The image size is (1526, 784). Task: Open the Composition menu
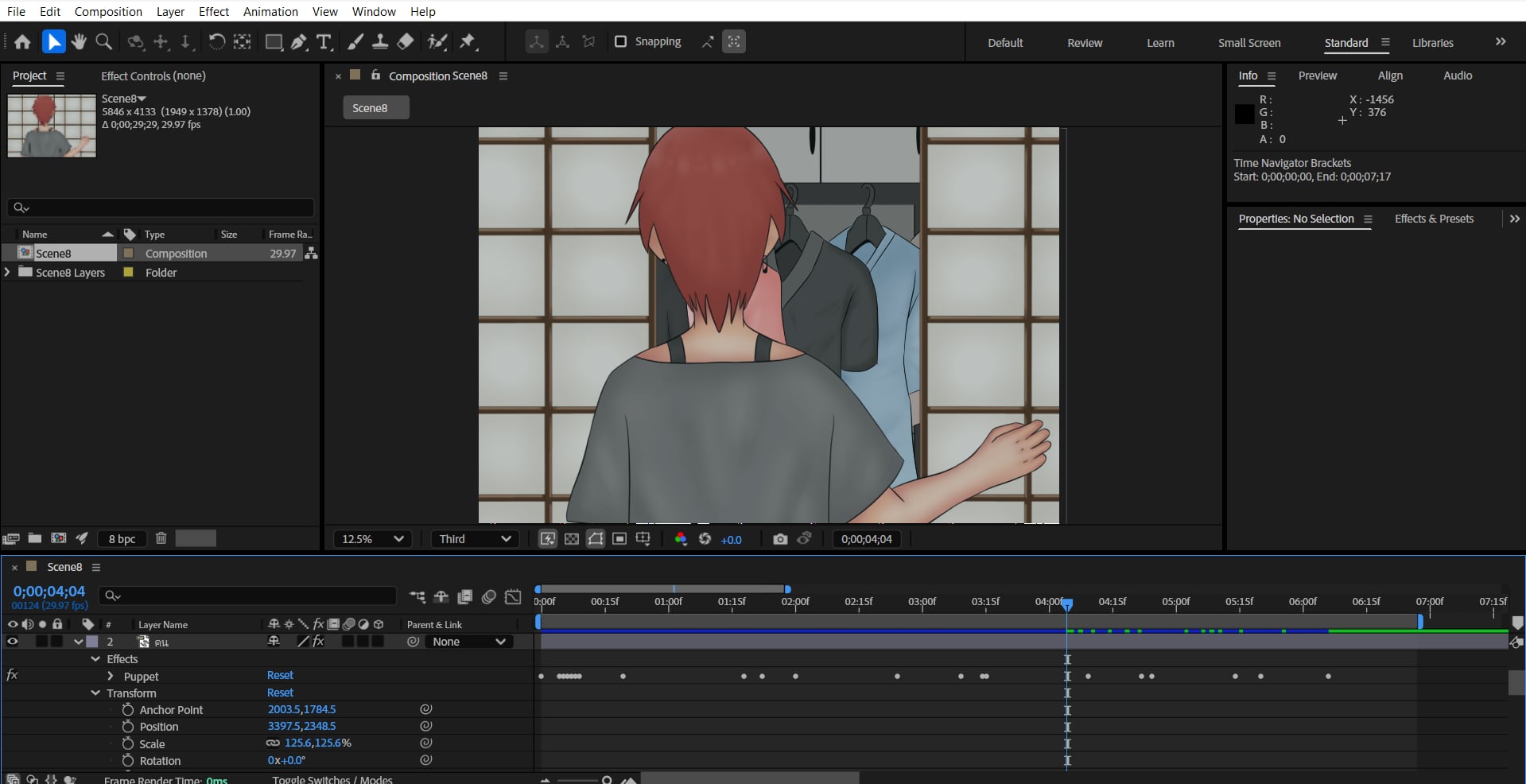coord(108,11)
